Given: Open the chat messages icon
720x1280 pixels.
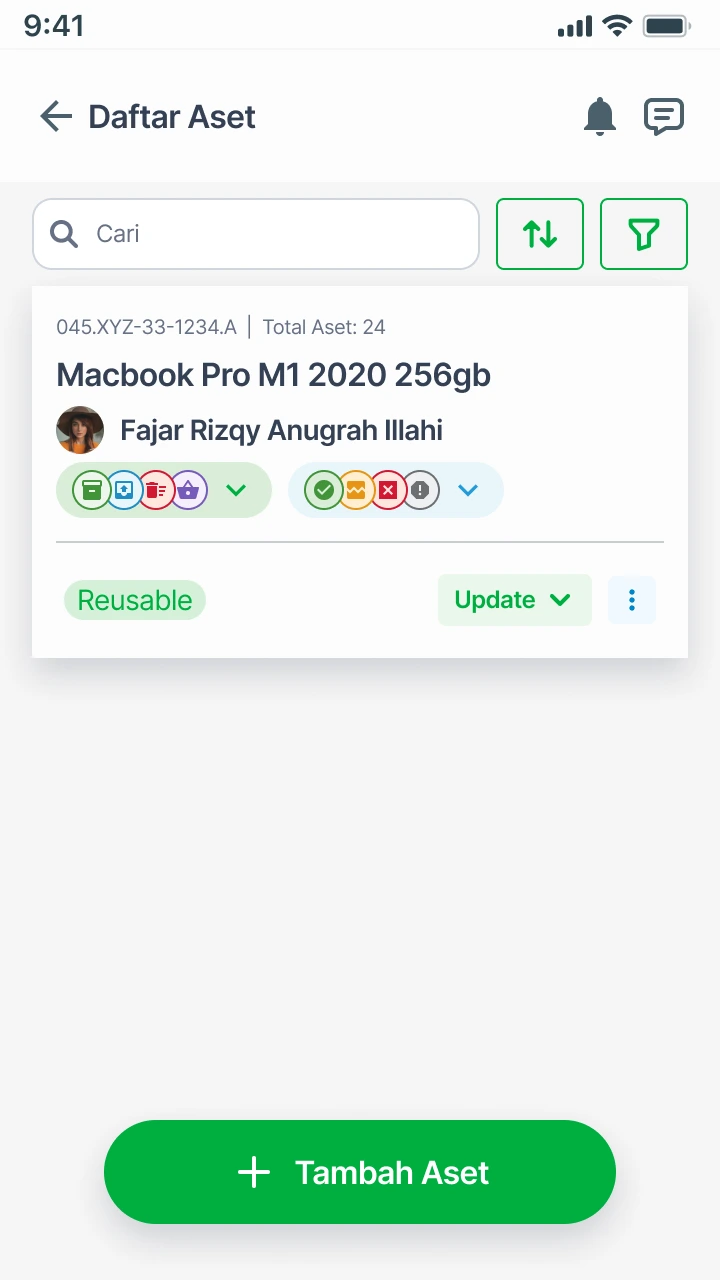Looking at the screenshot, I should coord(664,117).
